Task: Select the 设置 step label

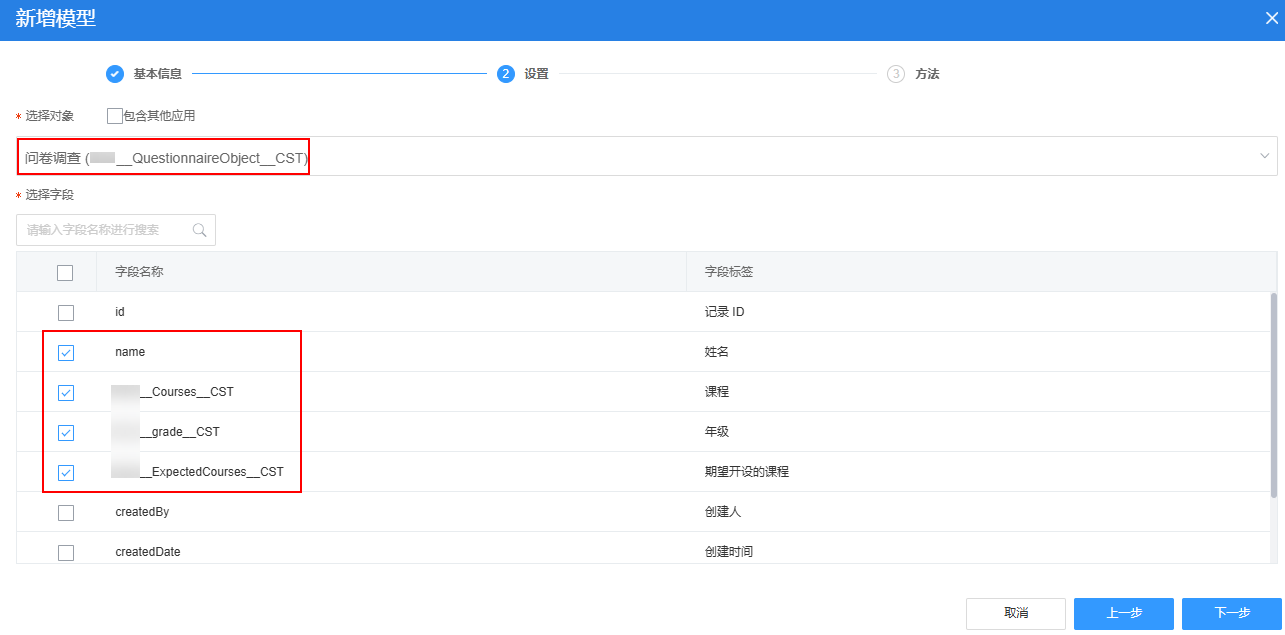Action: pos(536,74)
